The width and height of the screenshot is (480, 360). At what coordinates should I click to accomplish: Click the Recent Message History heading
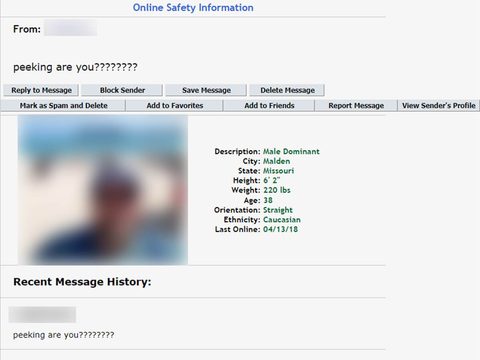(82, 282)
